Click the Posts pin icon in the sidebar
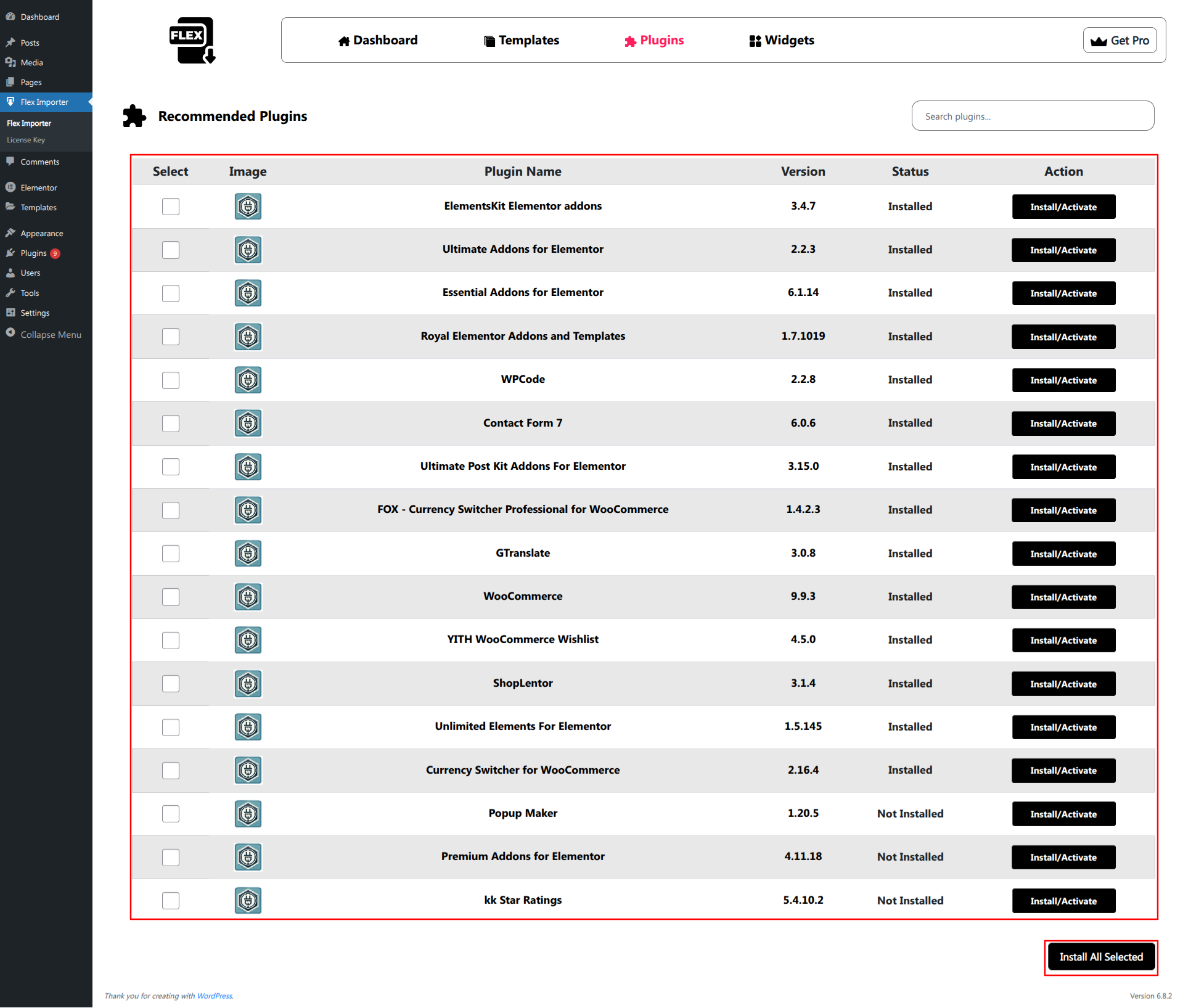Image resolution: width=1183 pixels, height=1008 pixels. 10,43
